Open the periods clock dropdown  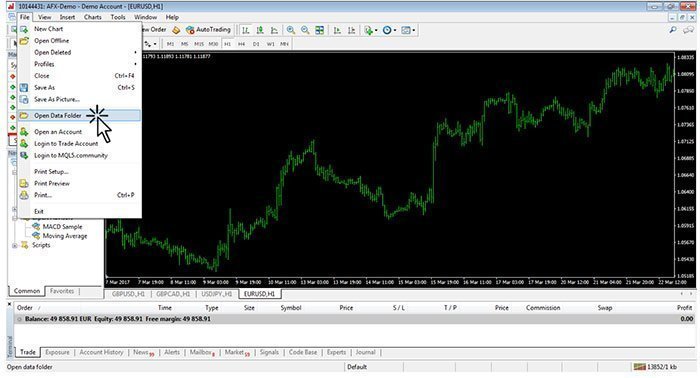click(389, 30)
